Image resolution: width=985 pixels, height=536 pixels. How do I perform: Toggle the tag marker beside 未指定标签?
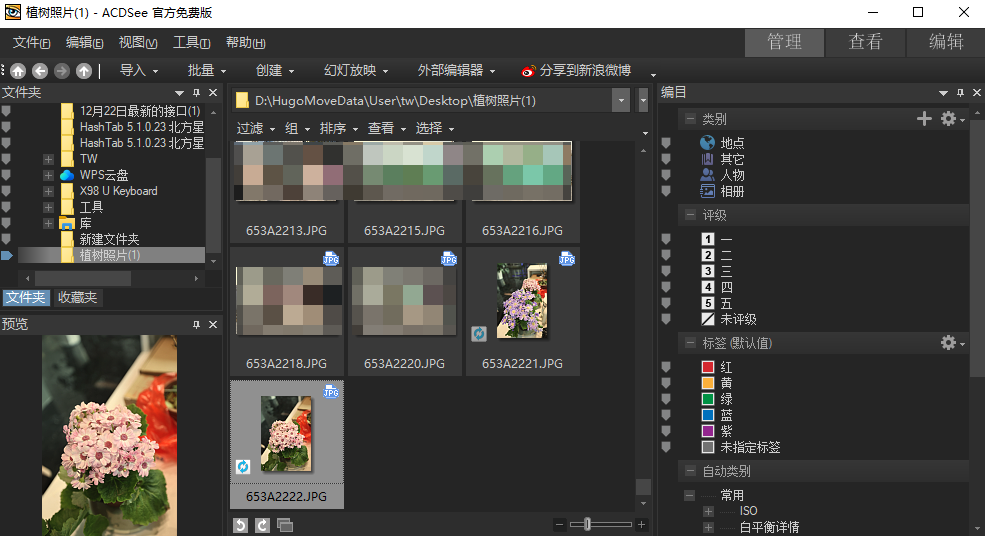tap(667, 447)
